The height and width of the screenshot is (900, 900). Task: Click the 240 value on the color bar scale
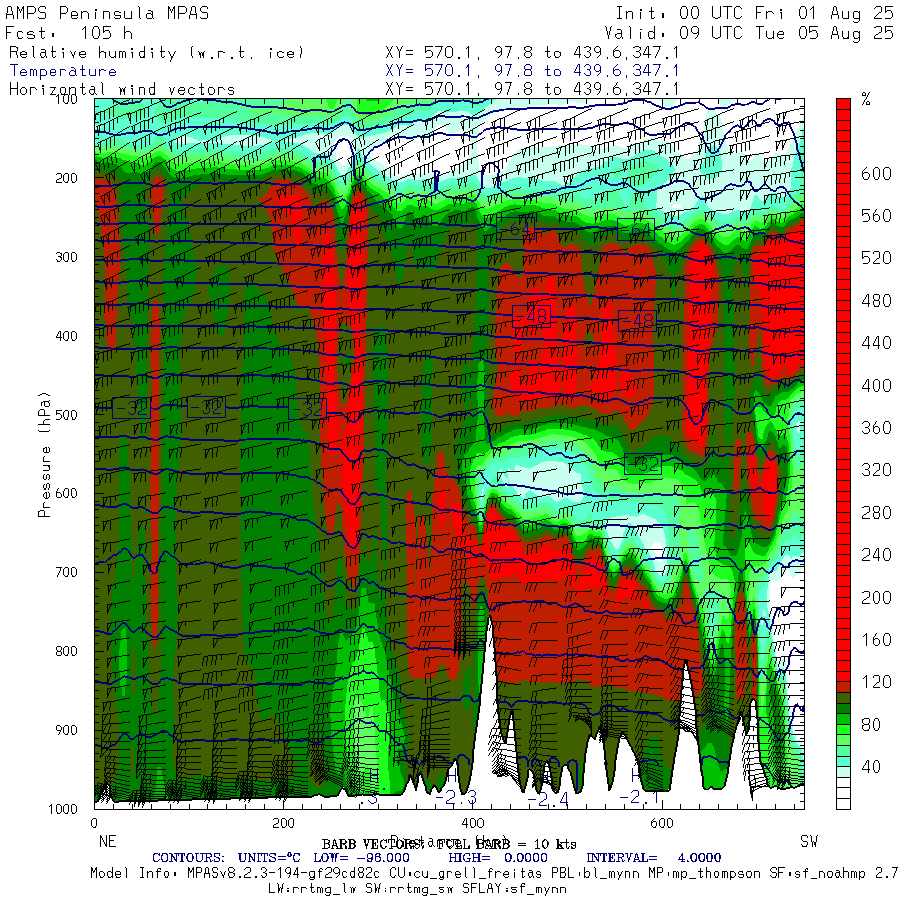[876, 555]
